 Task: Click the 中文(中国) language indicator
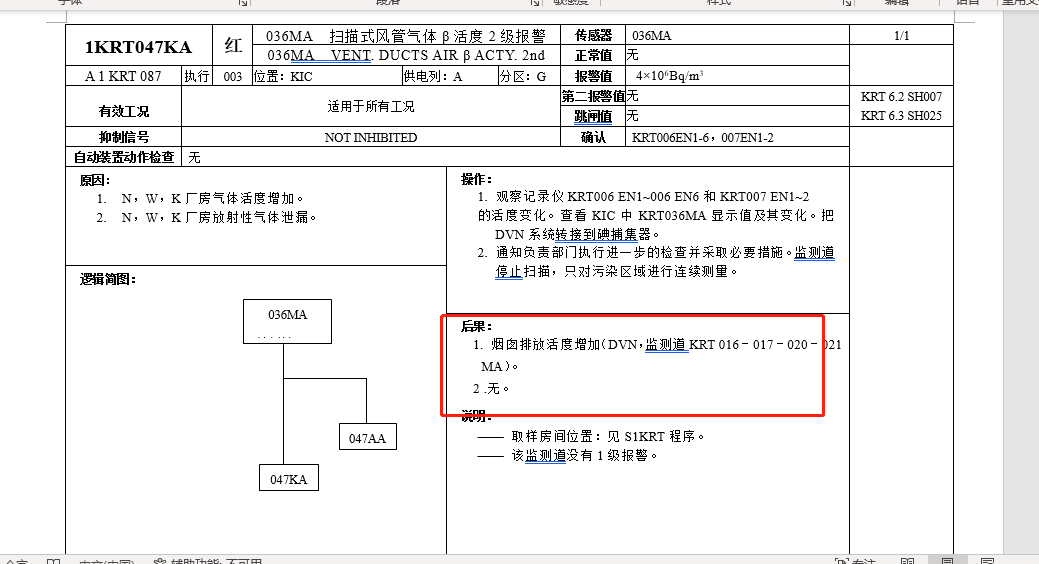[106, 561]
